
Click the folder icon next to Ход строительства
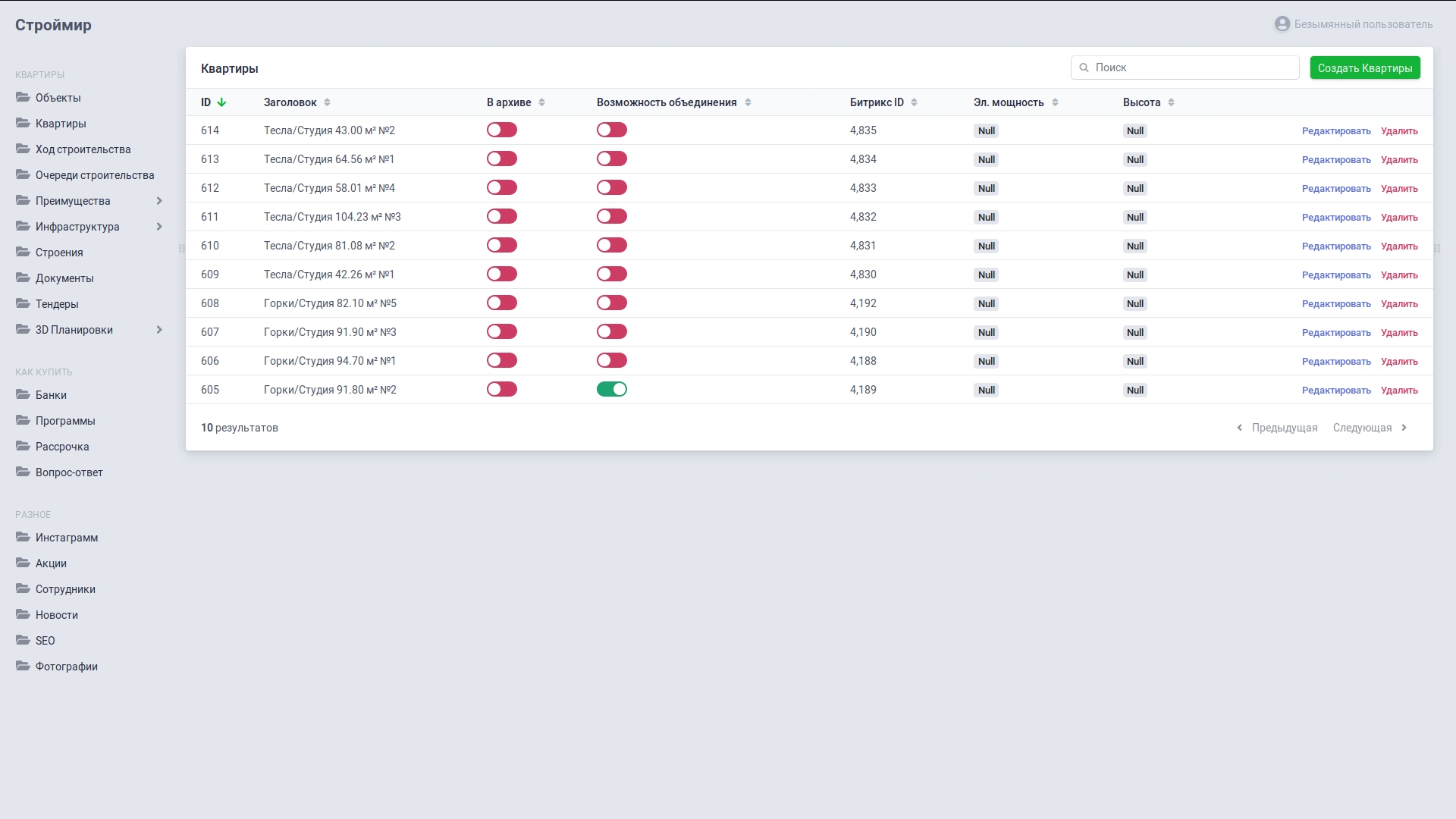click(23, 149)
